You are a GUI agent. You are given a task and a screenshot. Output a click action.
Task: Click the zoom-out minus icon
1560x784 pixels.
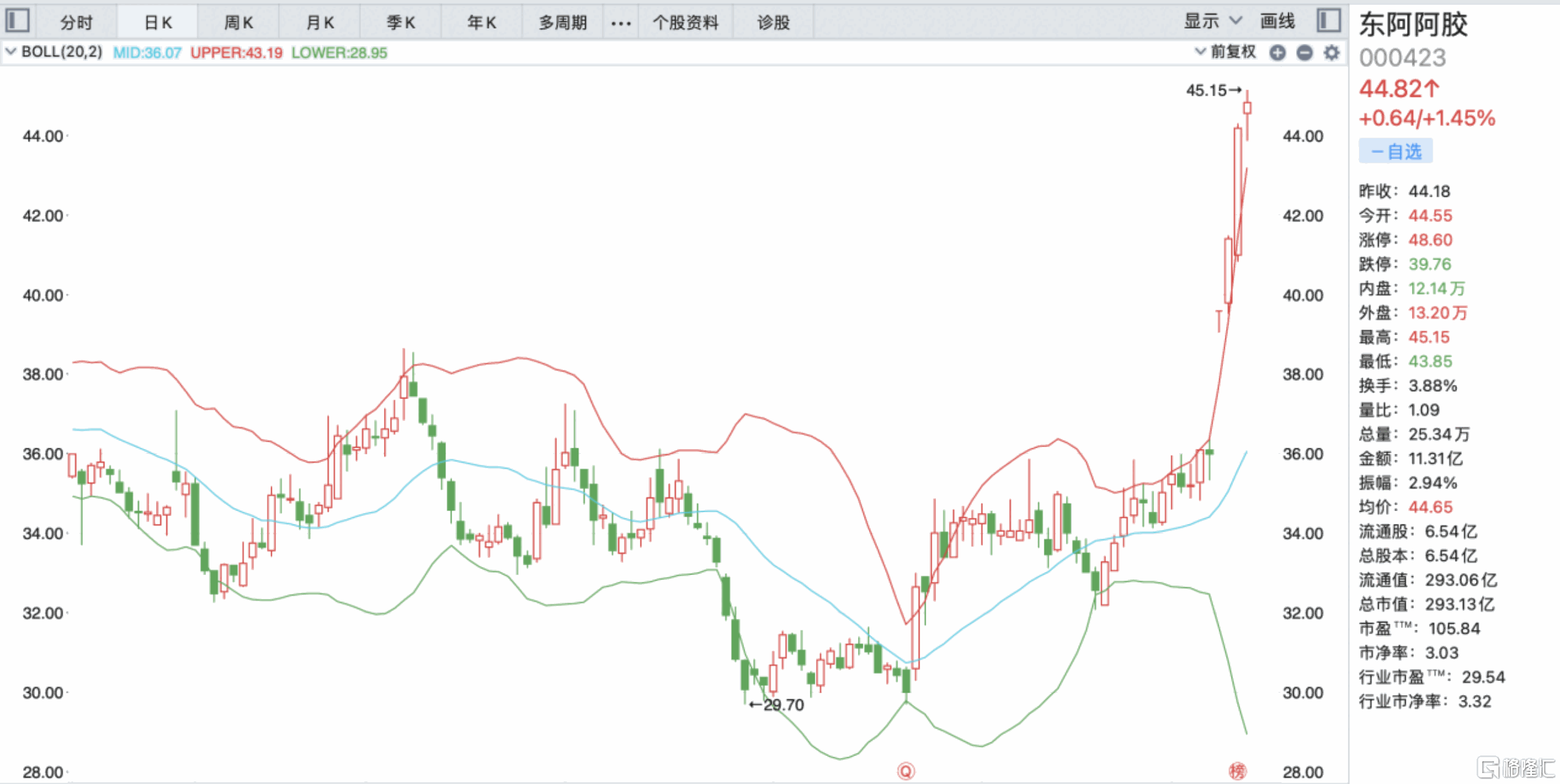click(x=1304, y=53)
